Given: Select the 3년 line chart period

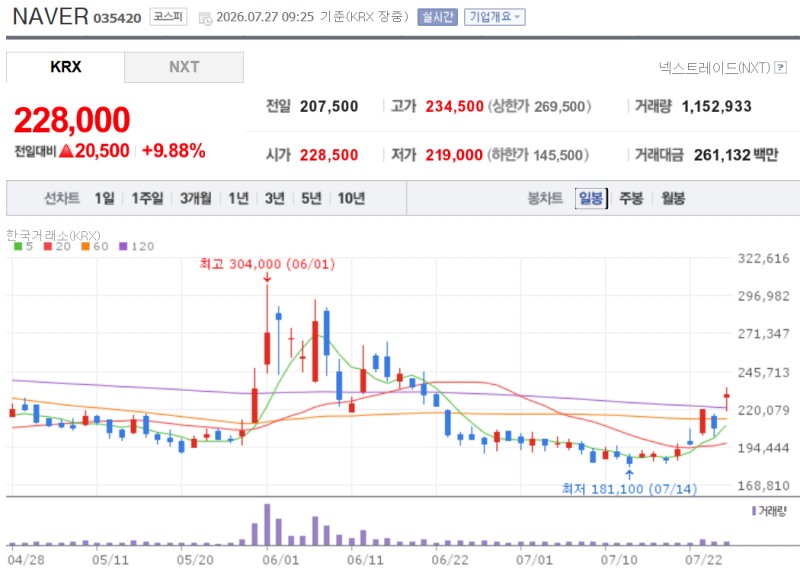Looking at the screenshot, I should pos(274,198).
